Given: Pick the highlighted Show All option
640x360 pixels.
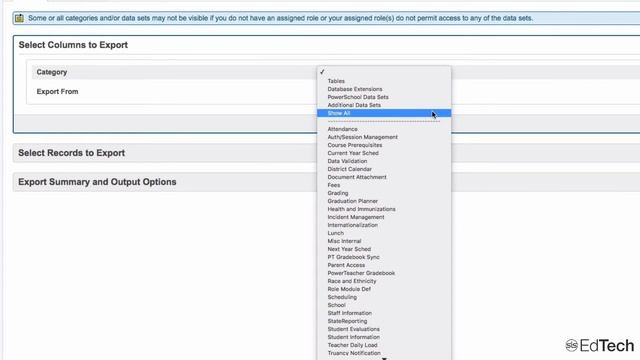Looking at the screenshot, I should tap(384, 113).
